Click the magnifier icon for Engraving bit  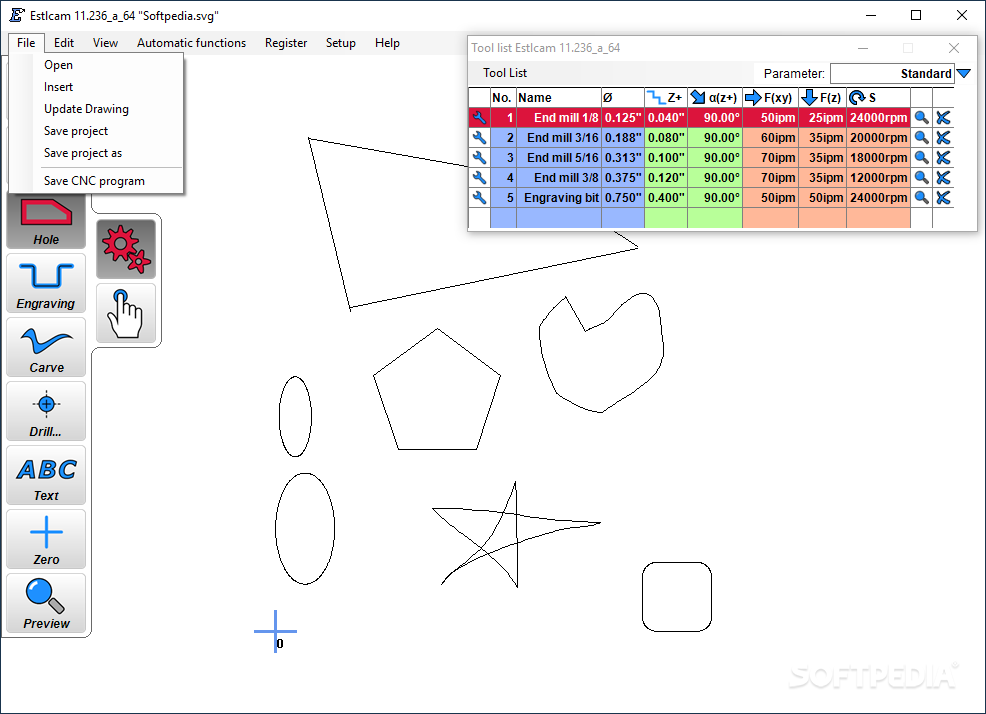921,198
